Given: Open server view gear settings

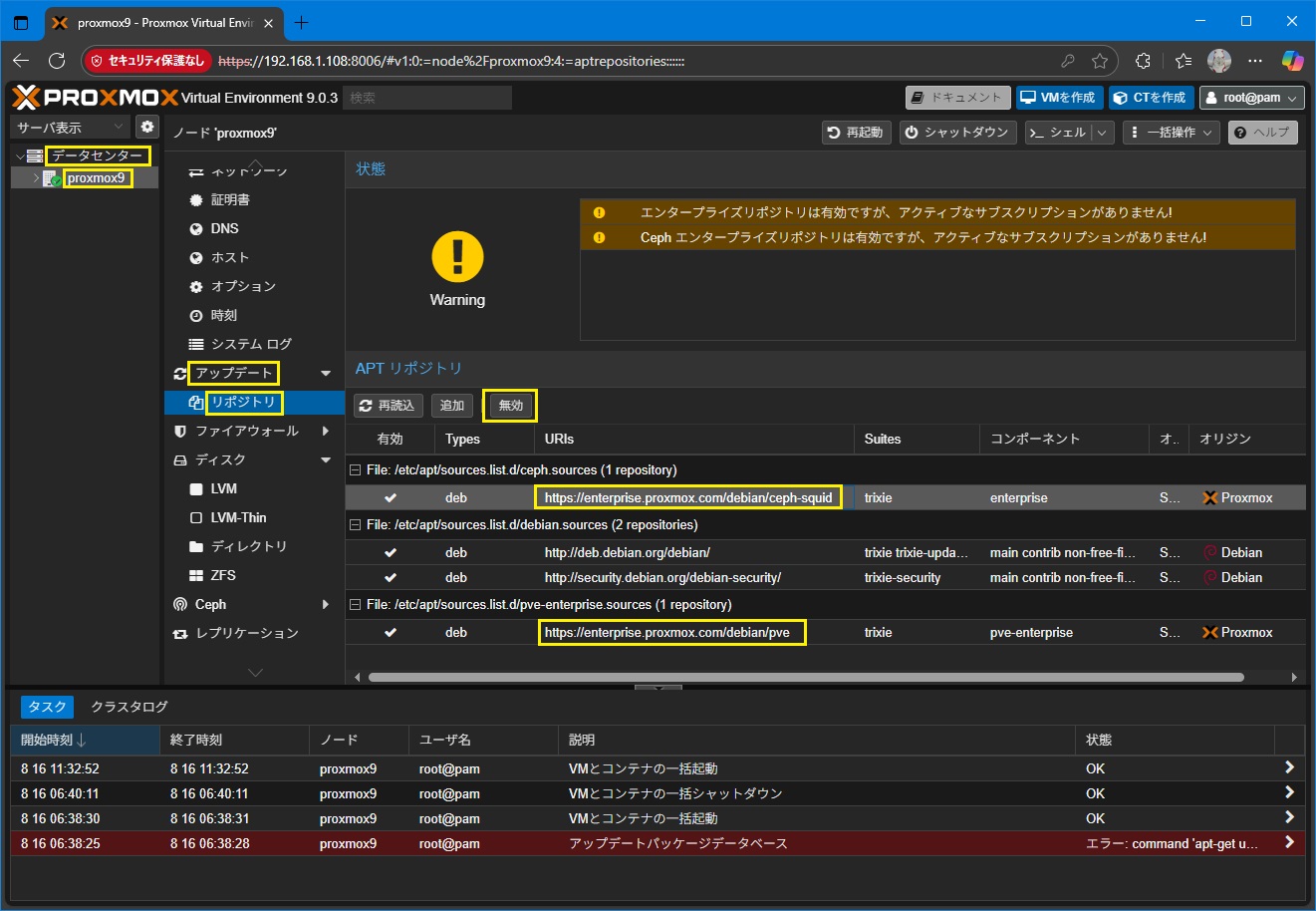Looking at the screenshot, I should (147, 127).
